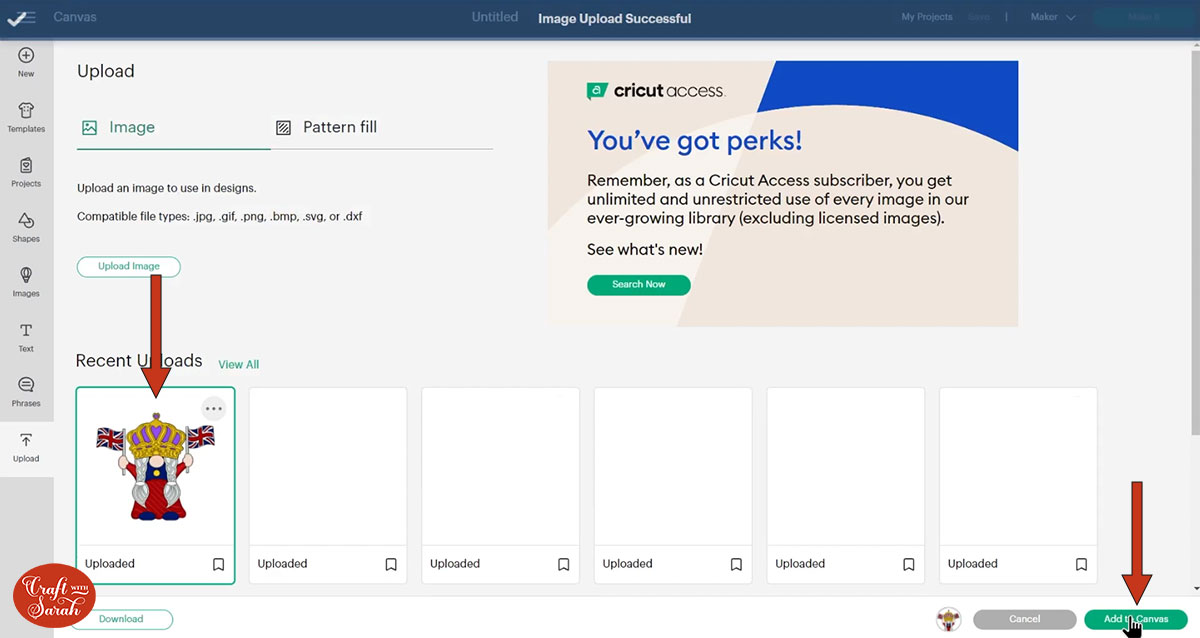
Task: Select the sixth blank Uploaded thumbnail
Action: pyautogui.click(x=1019, y=466)
